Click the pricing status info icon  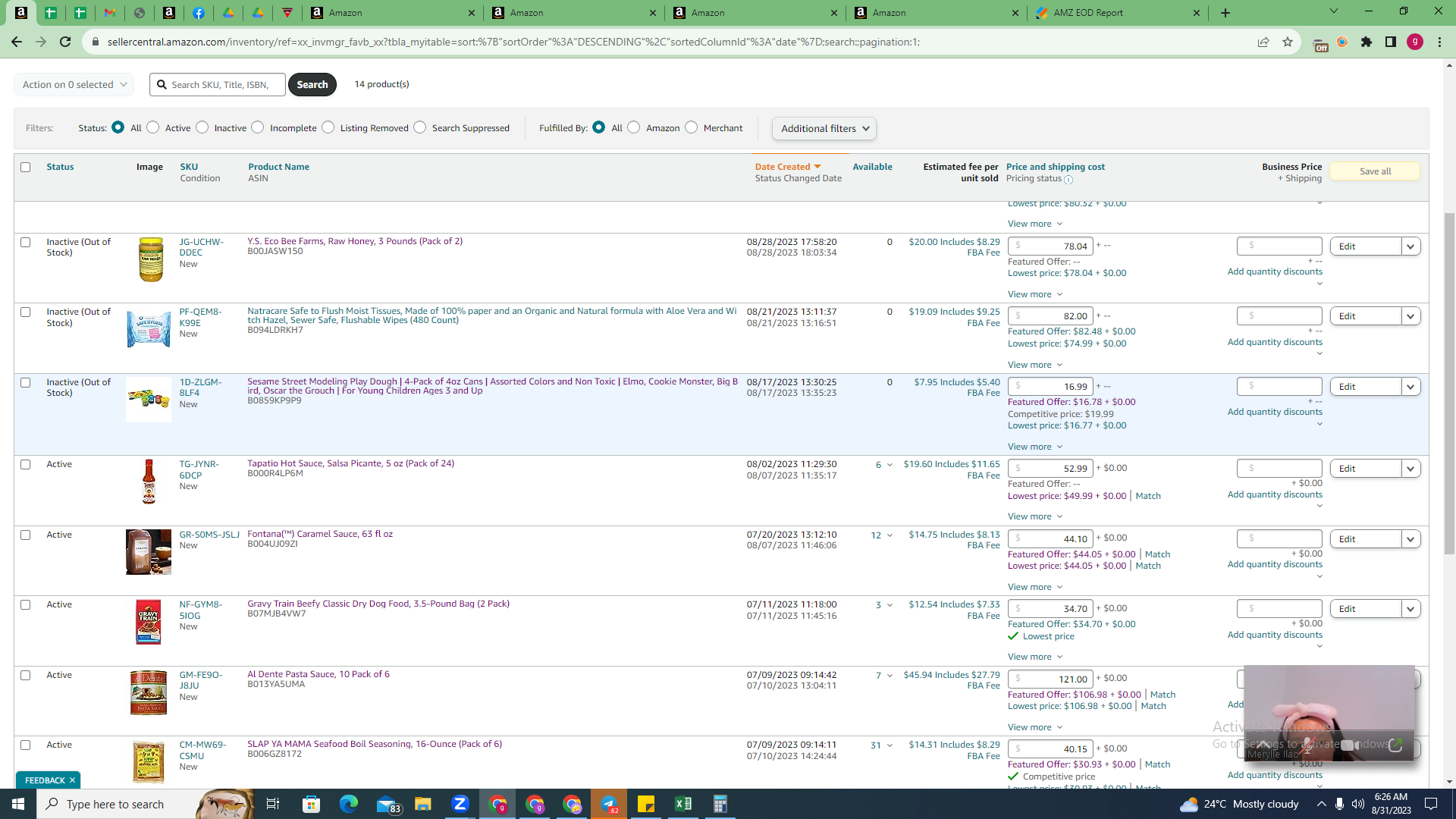[x=1068, y=180]
